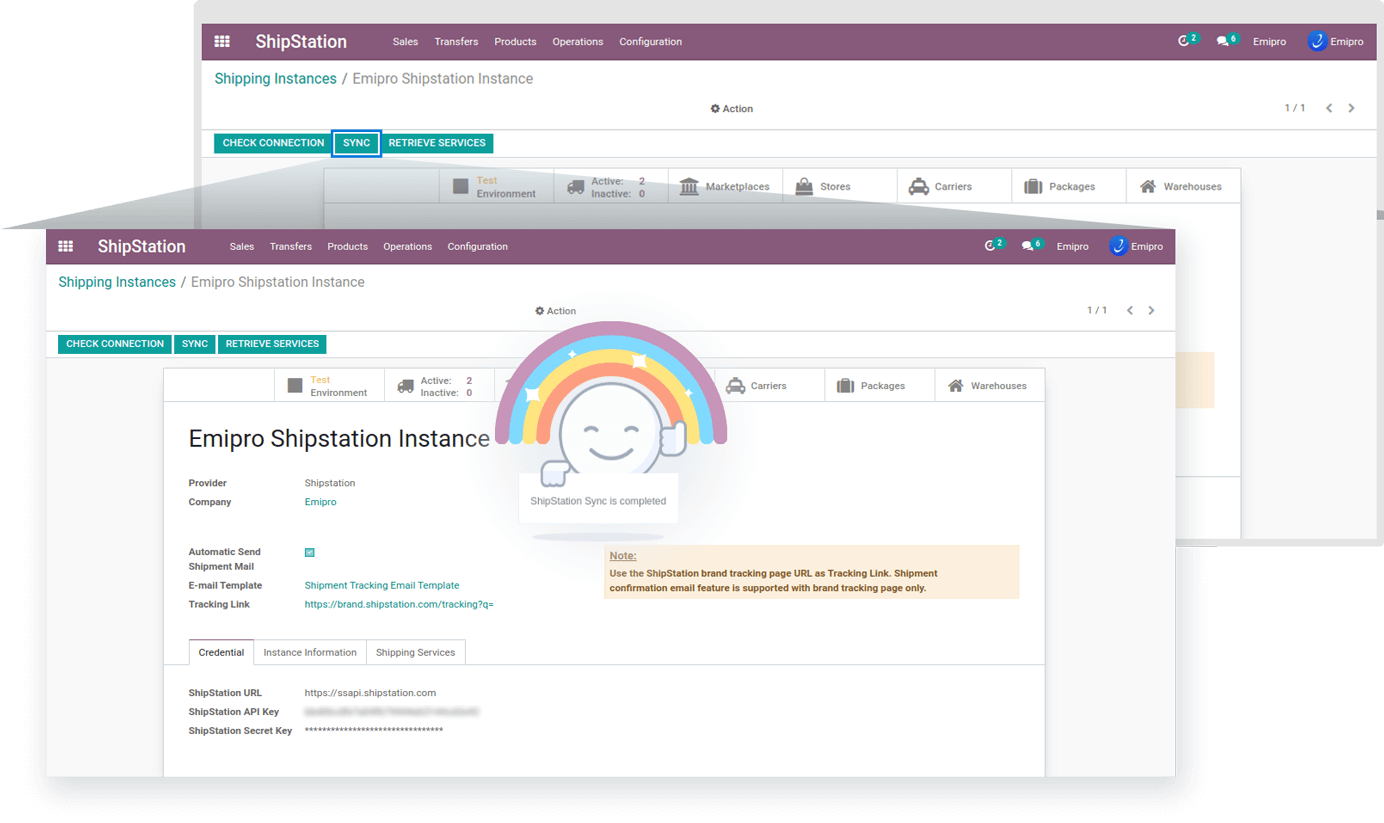Click ShipStation brand title in back window
This screenshot has height=823, width=1384.
pyautogui.click(x=301, y=41)
